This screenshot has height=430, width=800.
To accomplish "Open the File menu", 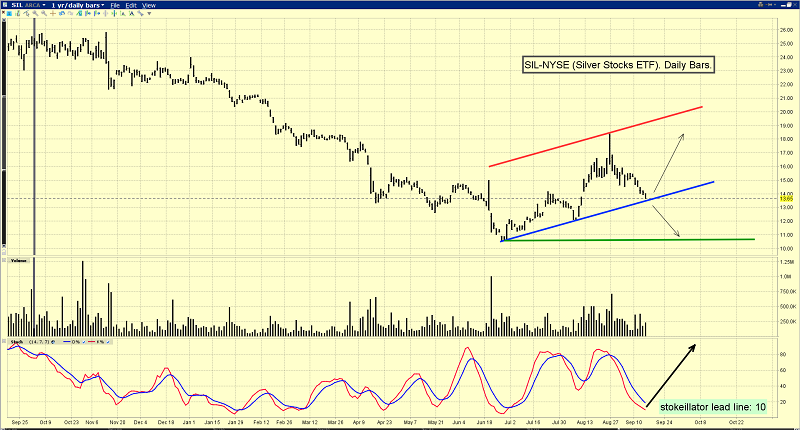I will pos(117,5).
